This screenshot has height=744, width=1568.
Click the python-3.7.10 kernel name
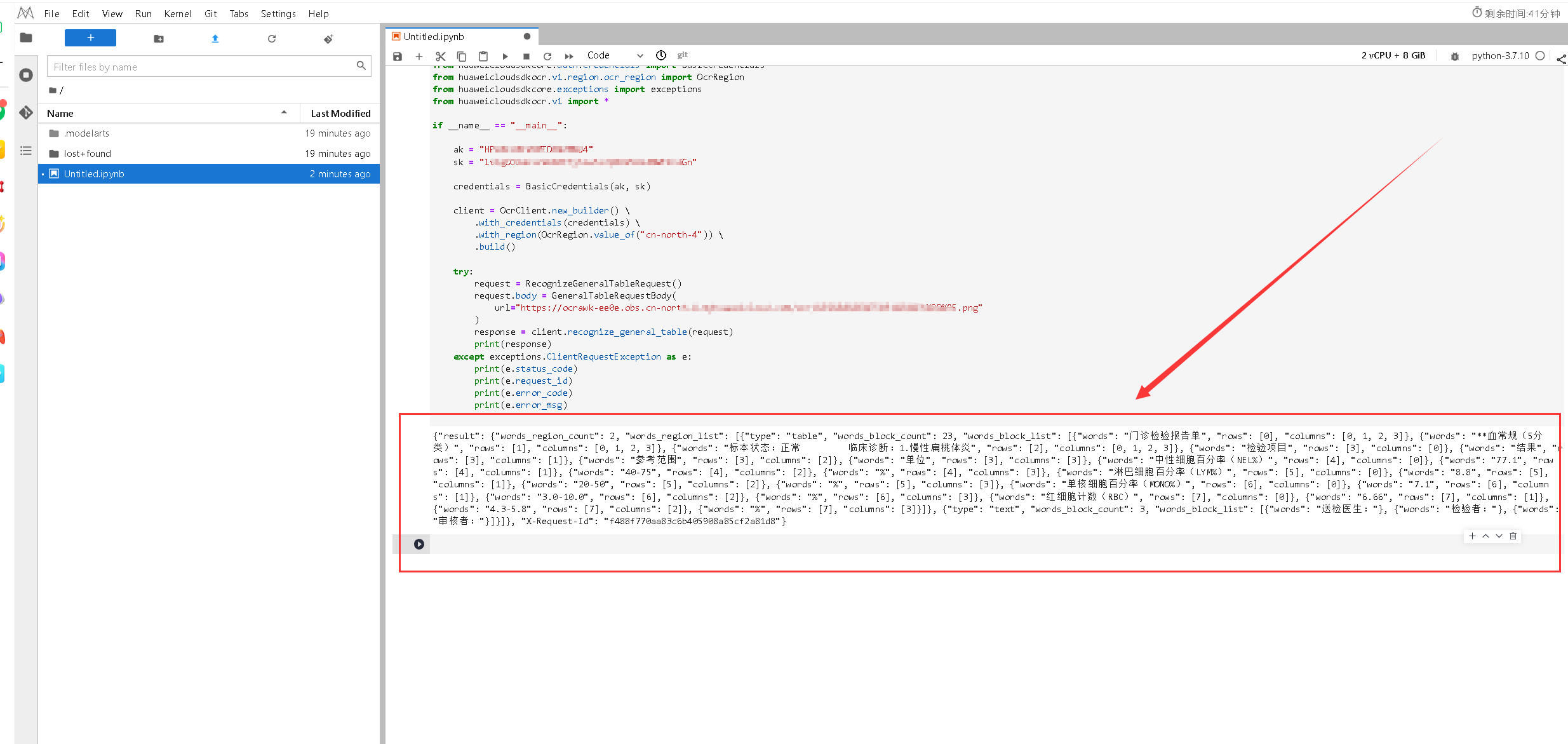coord(1500,55)
